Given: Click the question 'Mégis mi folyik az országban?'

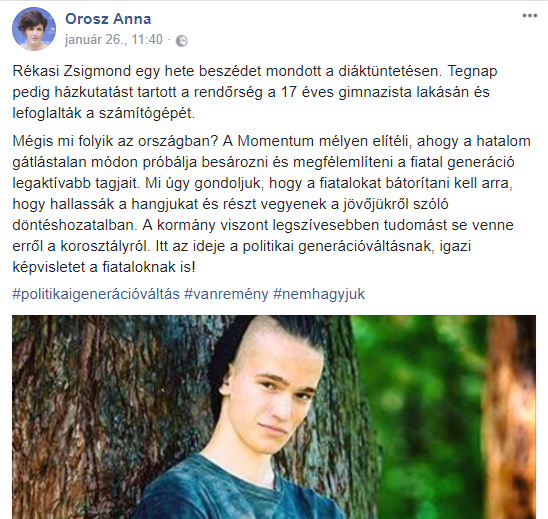Looking at the screenshot, I should tap(115, 141).
